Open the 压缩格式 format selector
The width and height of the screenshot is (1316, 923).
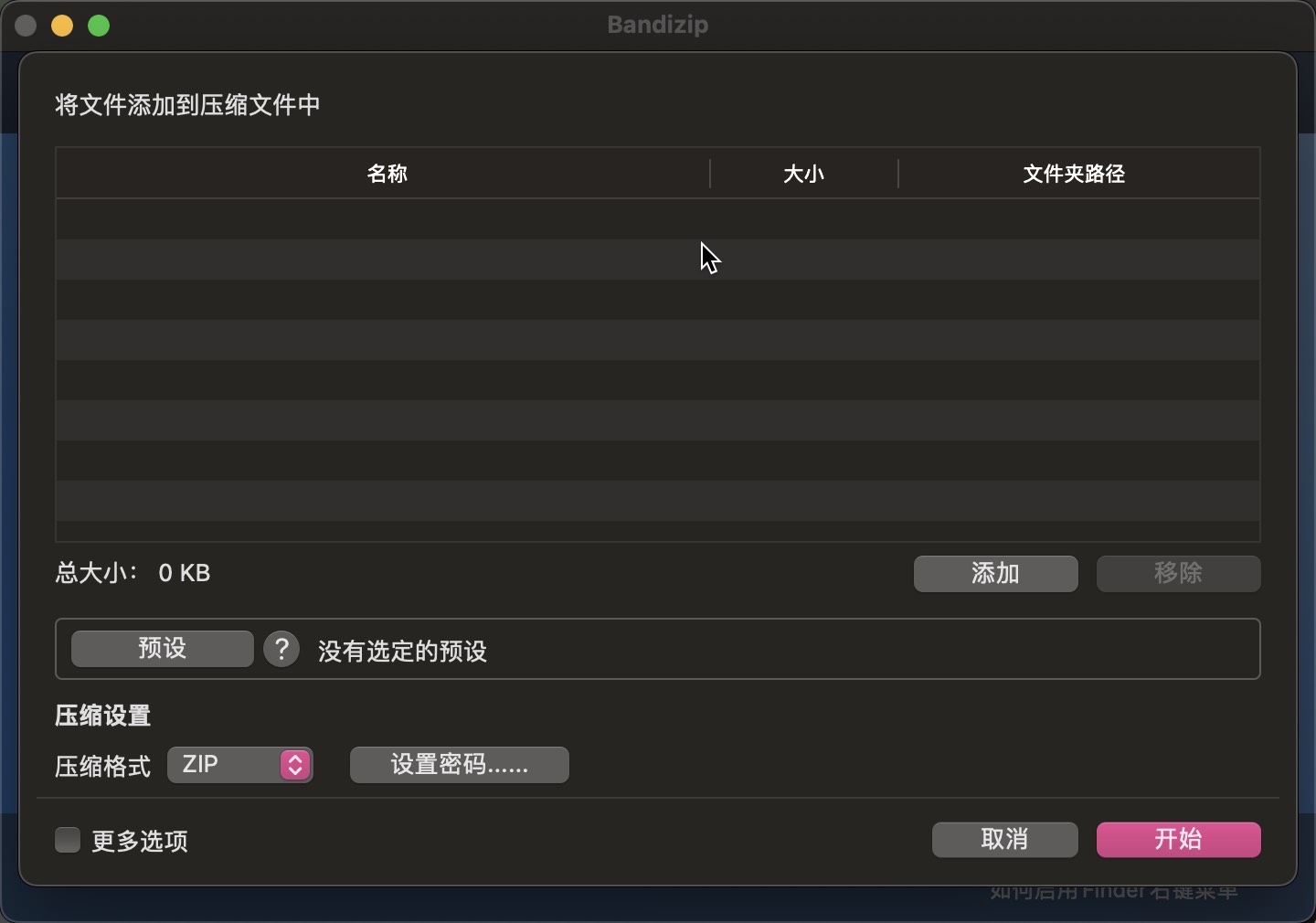point(239,766)
